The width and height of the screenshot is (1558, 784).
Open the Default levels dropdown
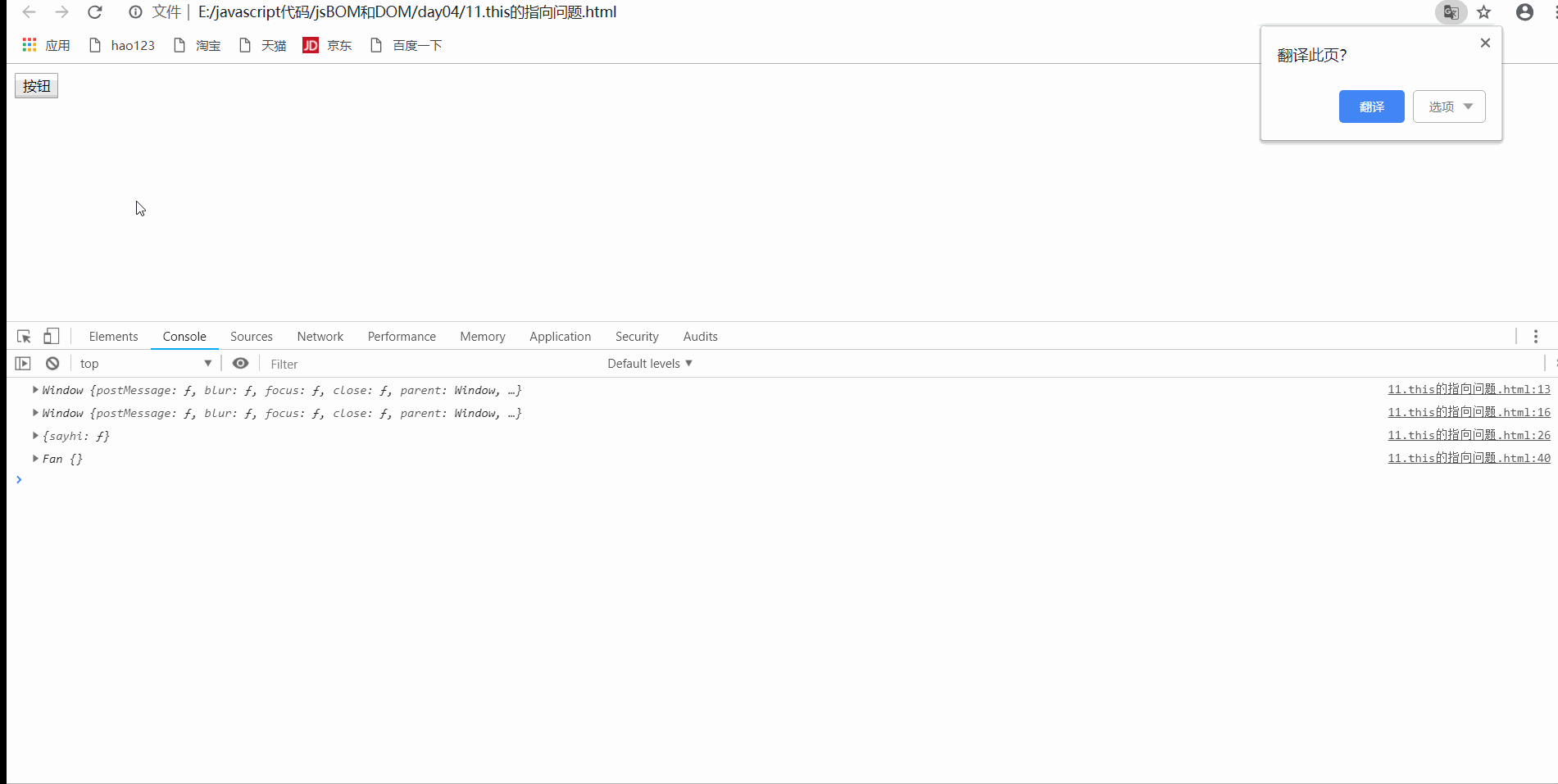[x=650, y=364]
